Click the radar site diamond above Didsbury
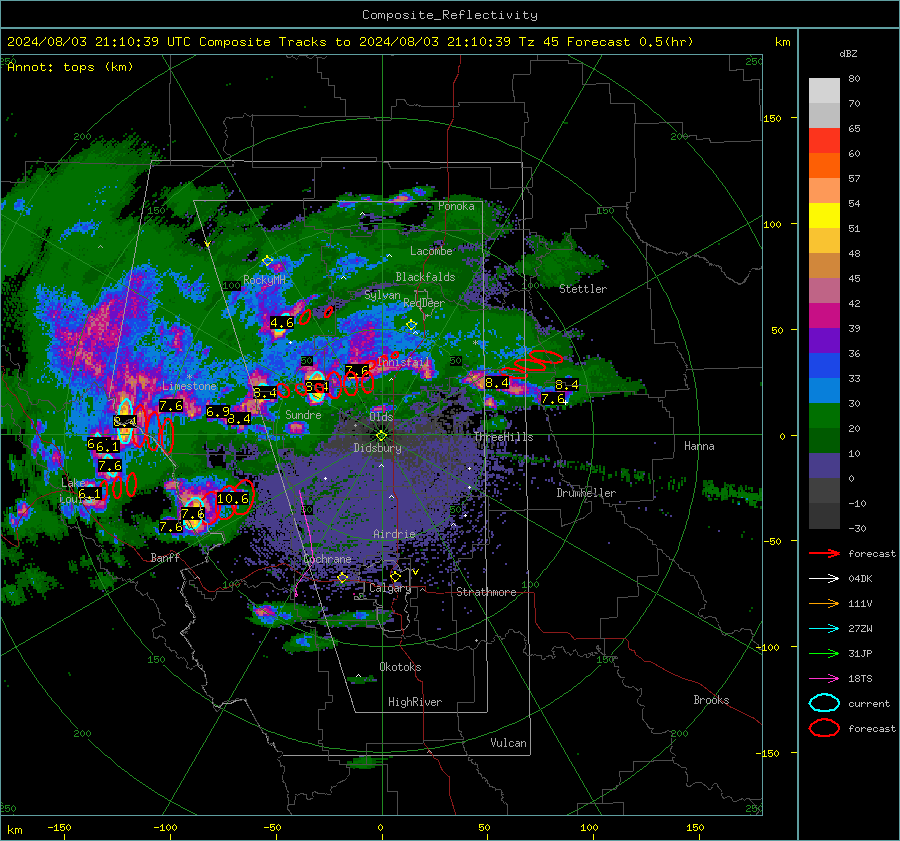The width and height of the screenshot is (900, 841). click(x=381, y=436)
